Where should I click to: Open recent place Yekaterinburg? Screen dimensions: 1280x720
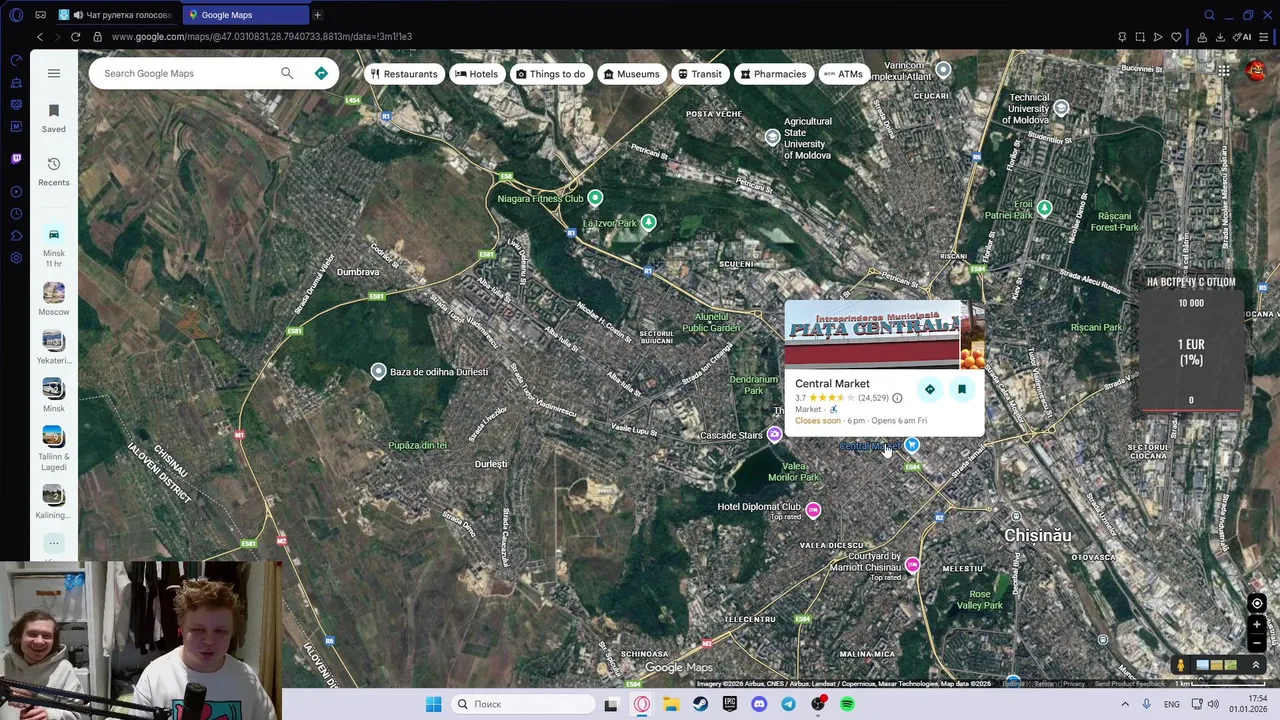click(x=54, y=347)
